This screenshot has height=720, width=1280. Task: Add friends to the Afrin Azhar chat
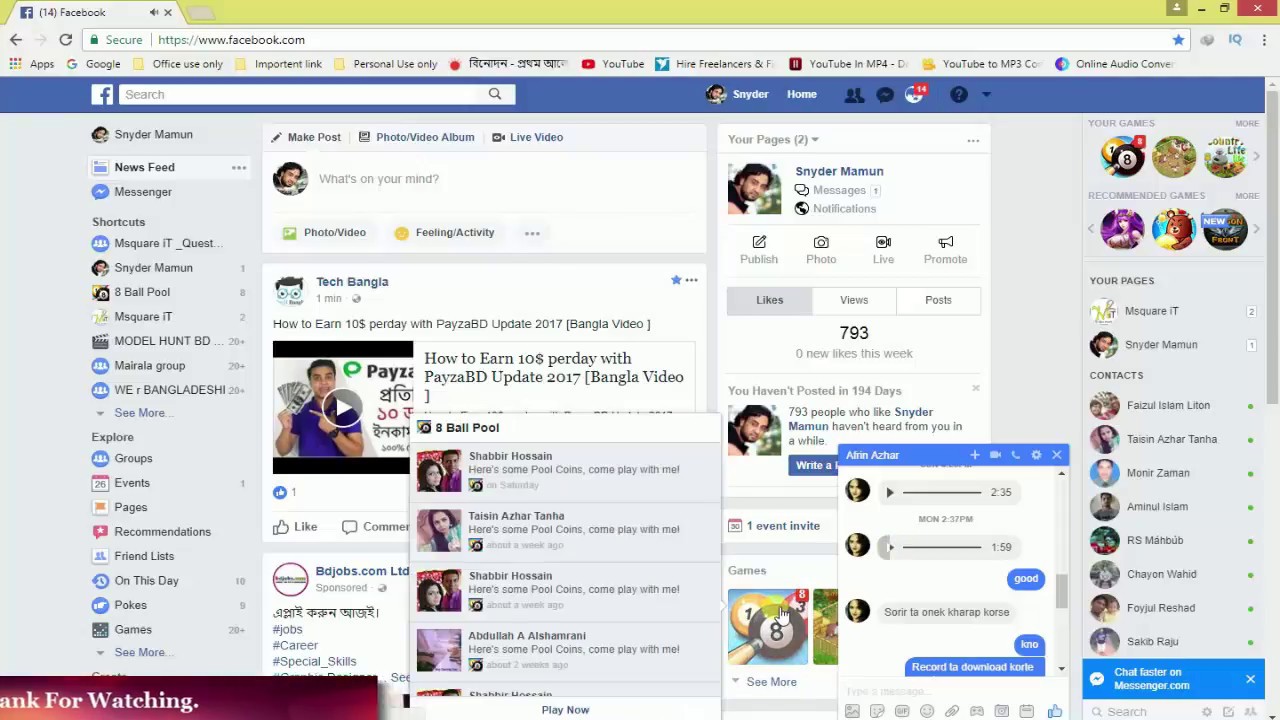[974, 455]
